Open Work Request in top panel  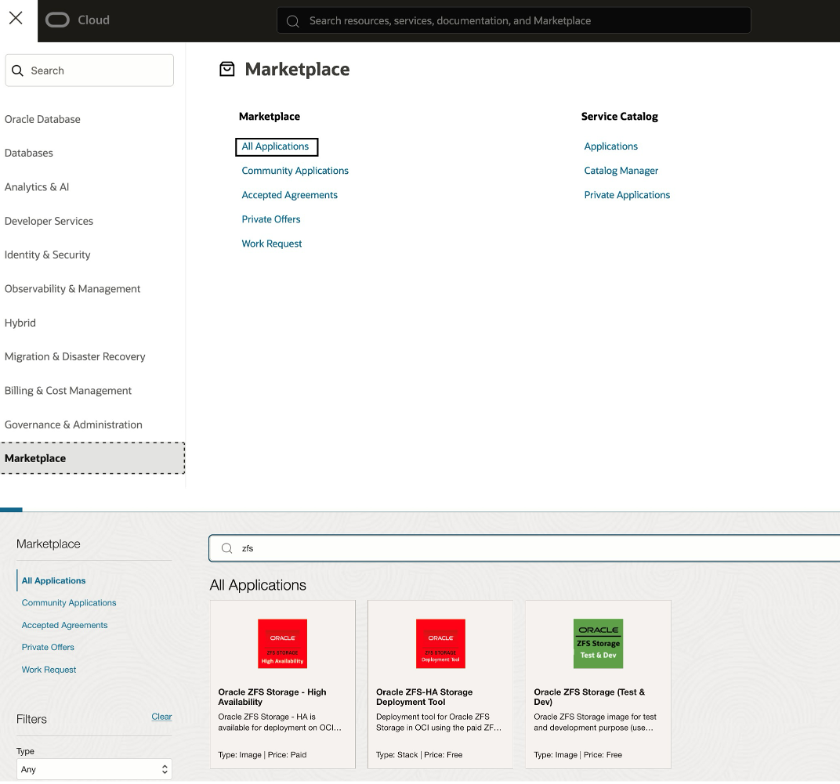tap(272, 244)
